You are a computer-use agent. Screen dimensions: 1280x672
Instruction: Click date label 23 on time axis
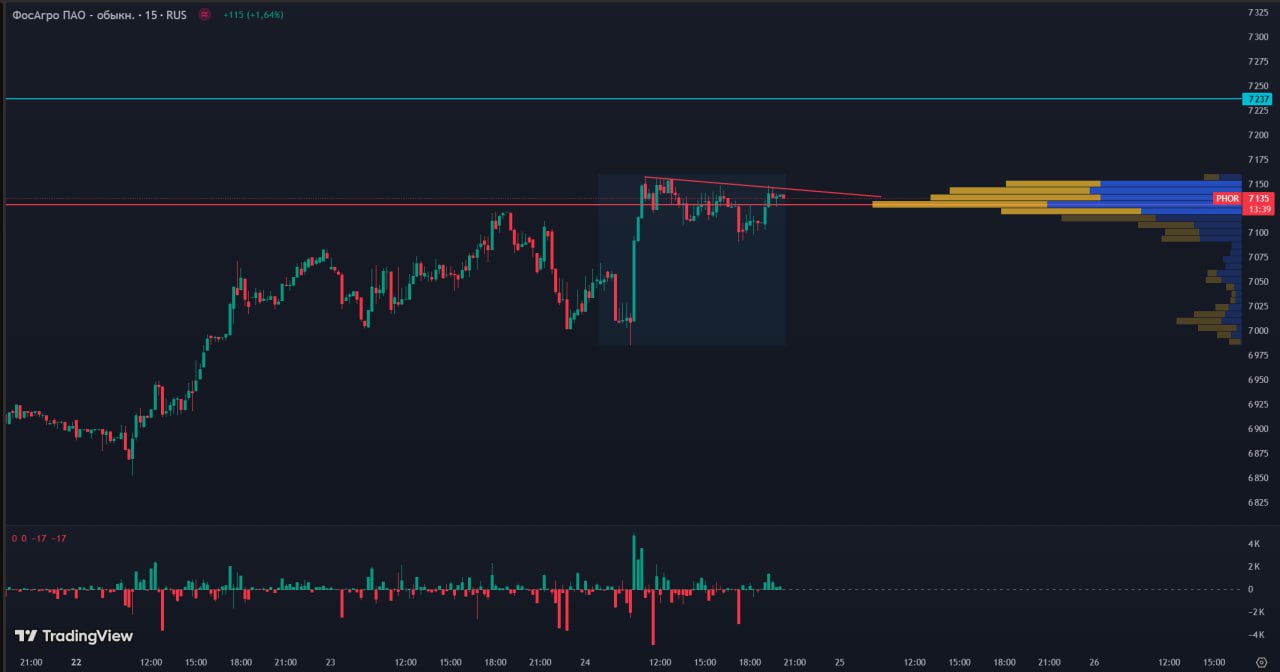[331, 662]
